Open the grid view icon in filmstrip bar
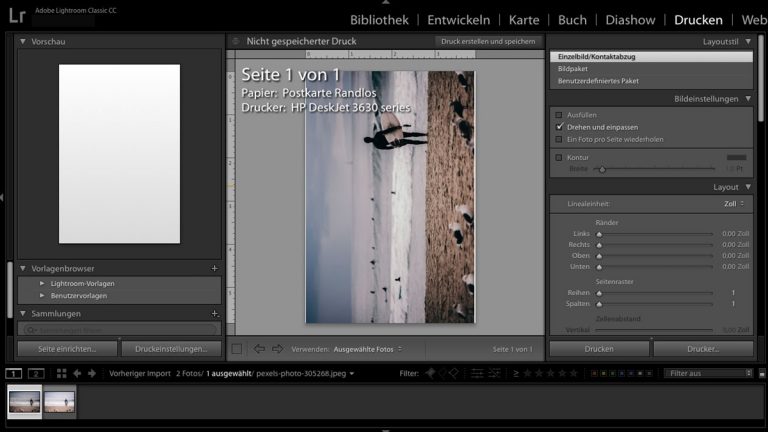This screenshot has width=768, height=432. coord(61,373)
